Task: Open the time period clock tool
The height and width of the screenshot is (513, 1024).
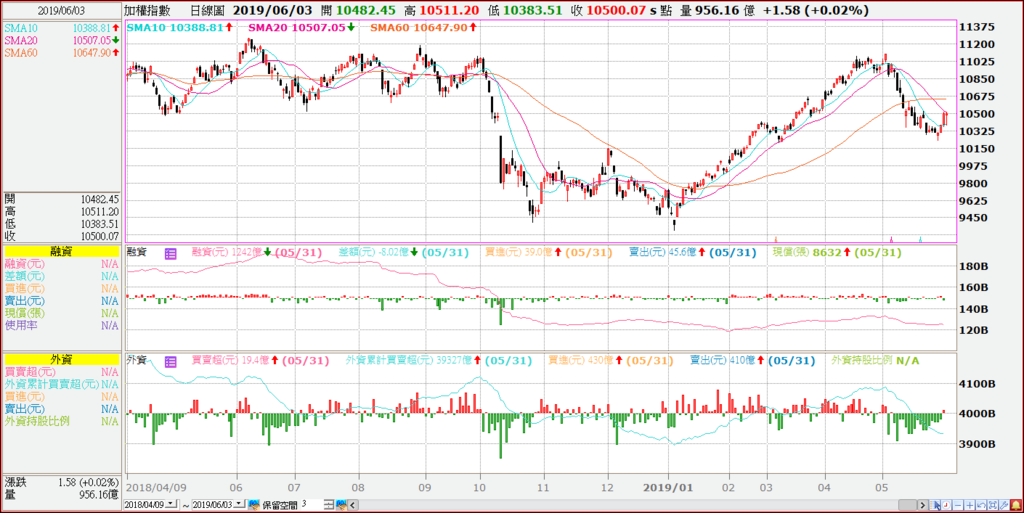Action: (x=946, y=505)
